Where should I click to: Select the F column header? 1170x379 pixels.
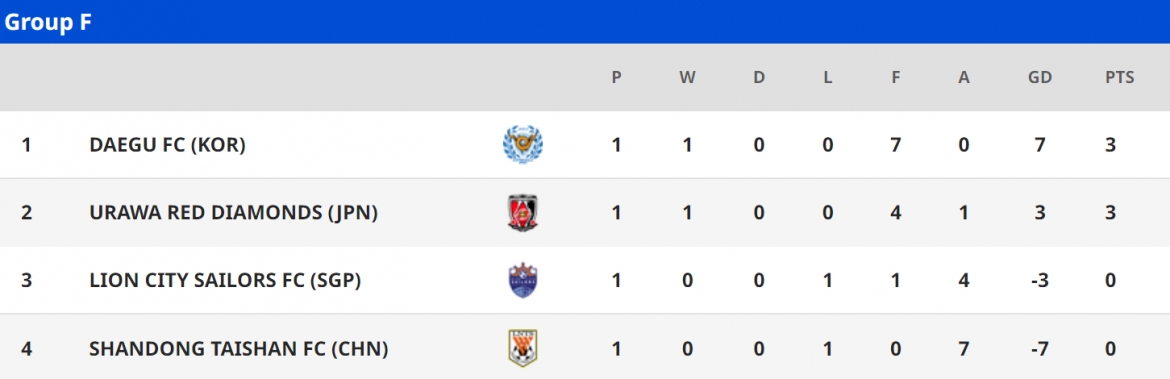point(896,77)
